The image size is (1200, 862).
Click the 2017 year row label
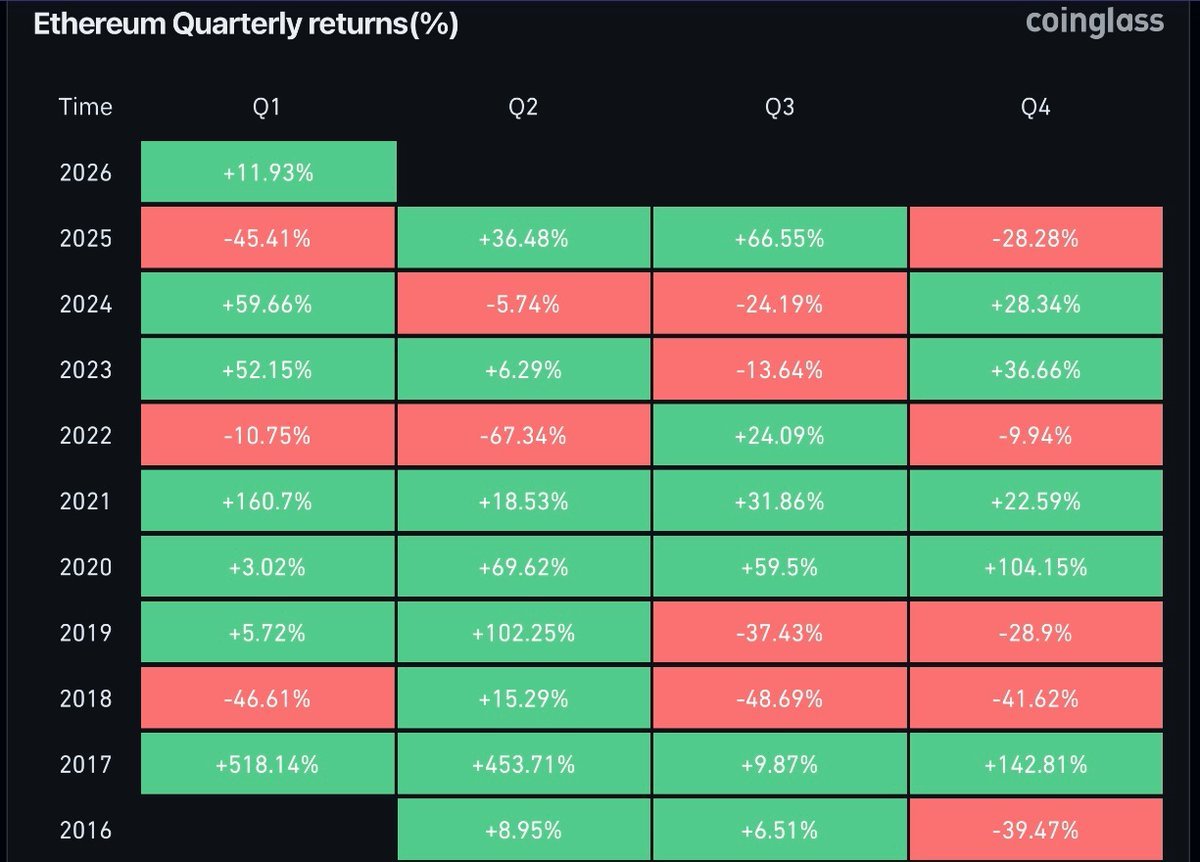(85, 765)
